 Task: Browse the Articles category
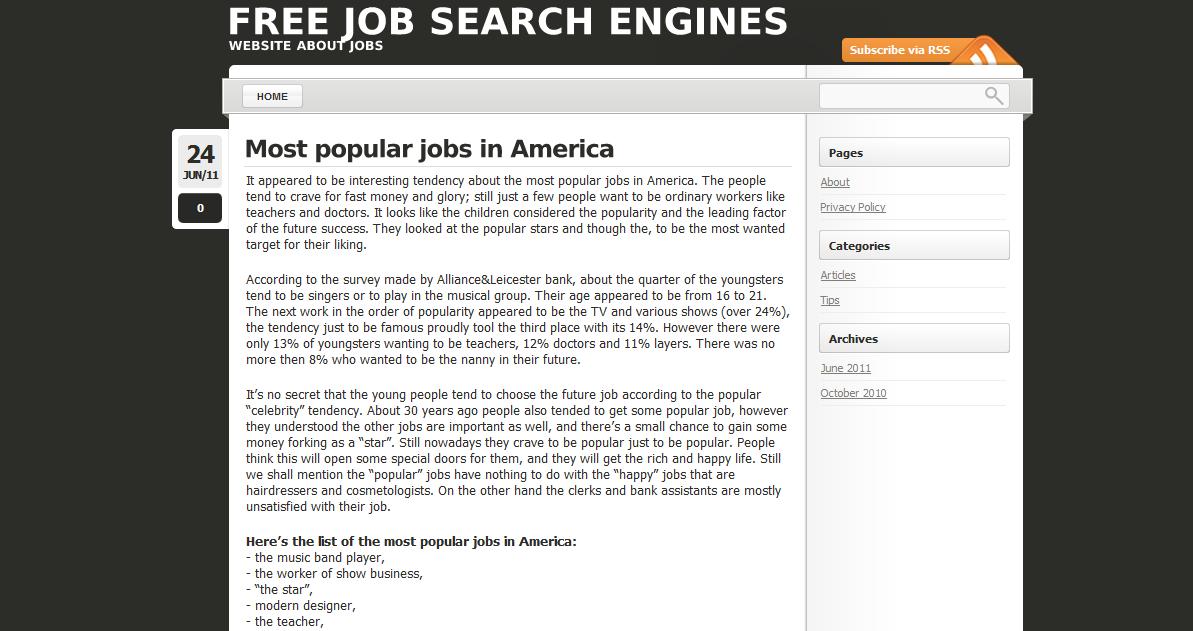(x=838, y=275)
